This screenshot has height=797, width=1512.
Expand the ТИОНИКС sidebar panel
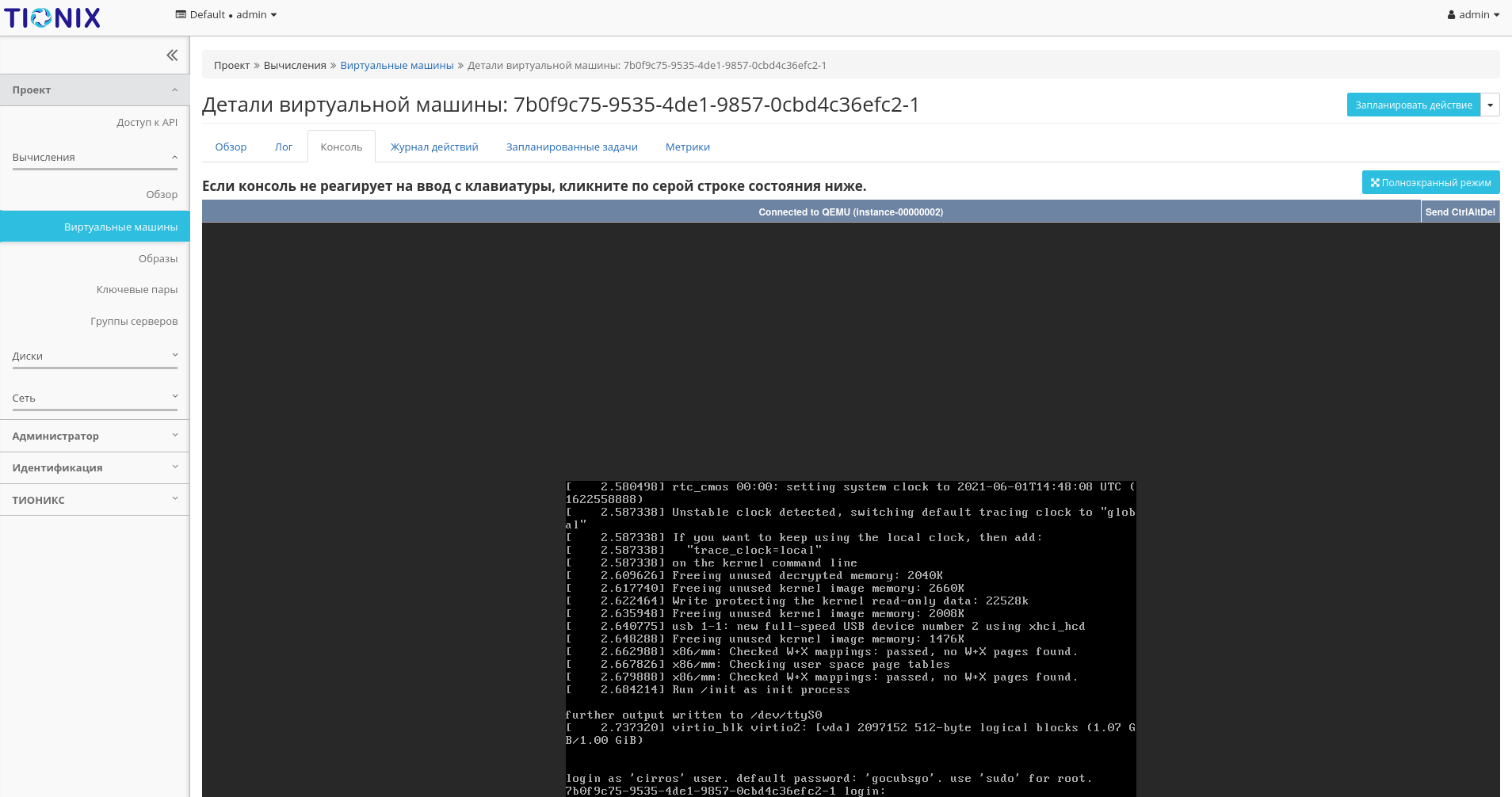95,500
